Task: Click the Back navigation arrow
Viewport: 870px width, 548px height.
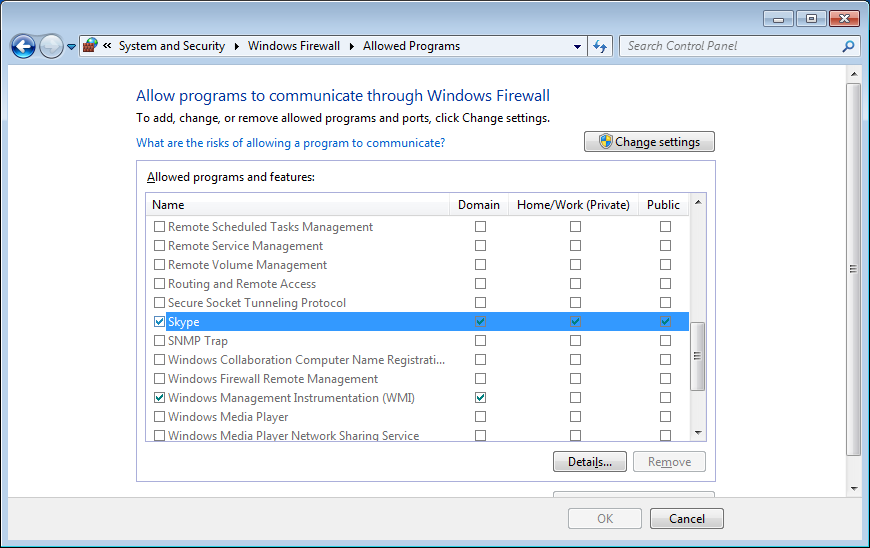Action: (x=23, y=46)
